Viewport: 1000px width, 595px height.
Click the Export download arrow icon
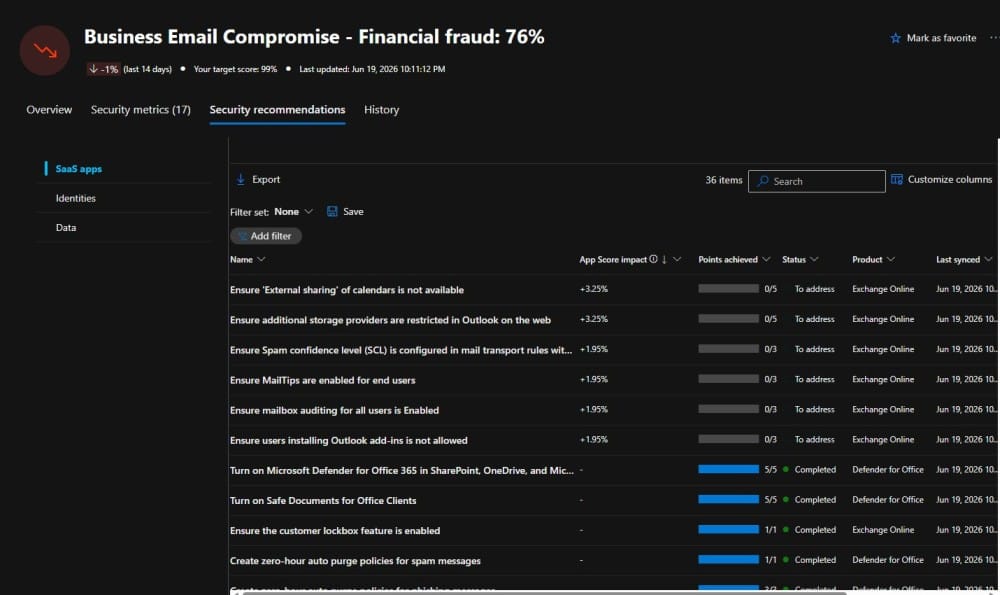click(240, 180)
